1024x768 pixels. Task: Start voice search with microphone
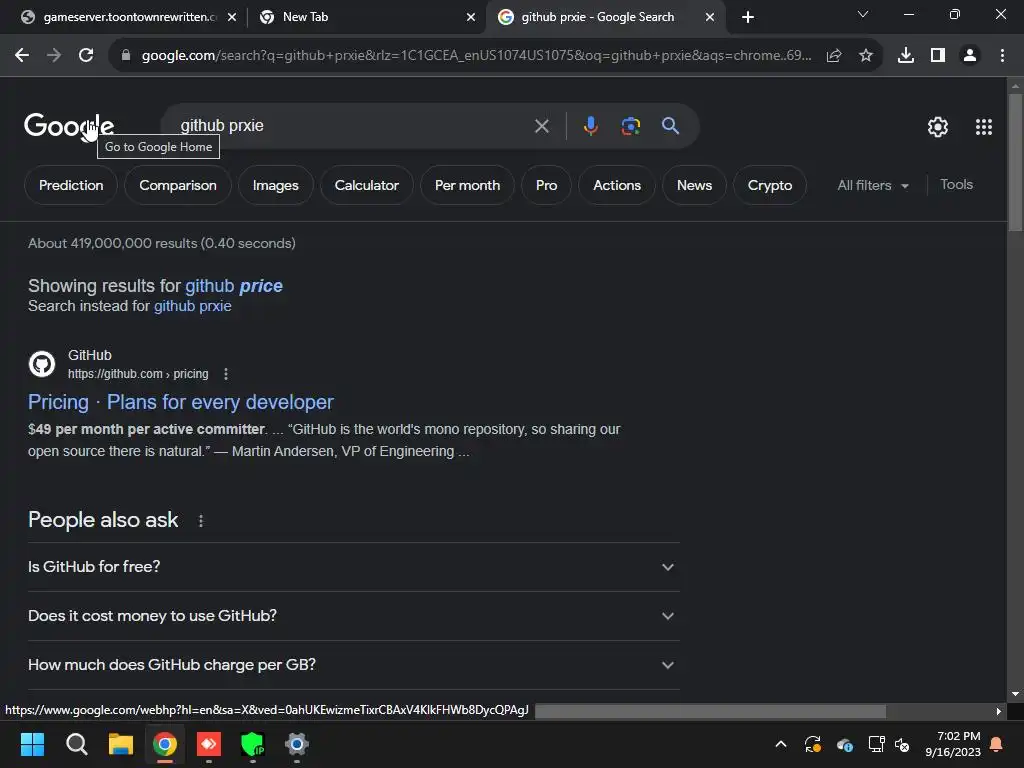tap(590, 126)
